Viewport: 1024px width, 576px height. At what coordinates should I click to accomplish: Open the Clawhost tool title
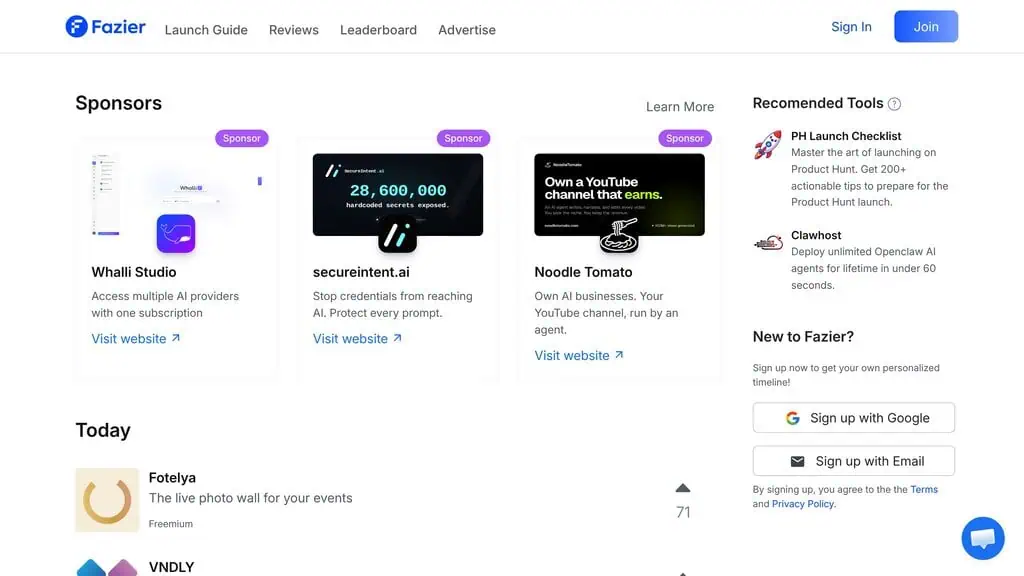816,235
